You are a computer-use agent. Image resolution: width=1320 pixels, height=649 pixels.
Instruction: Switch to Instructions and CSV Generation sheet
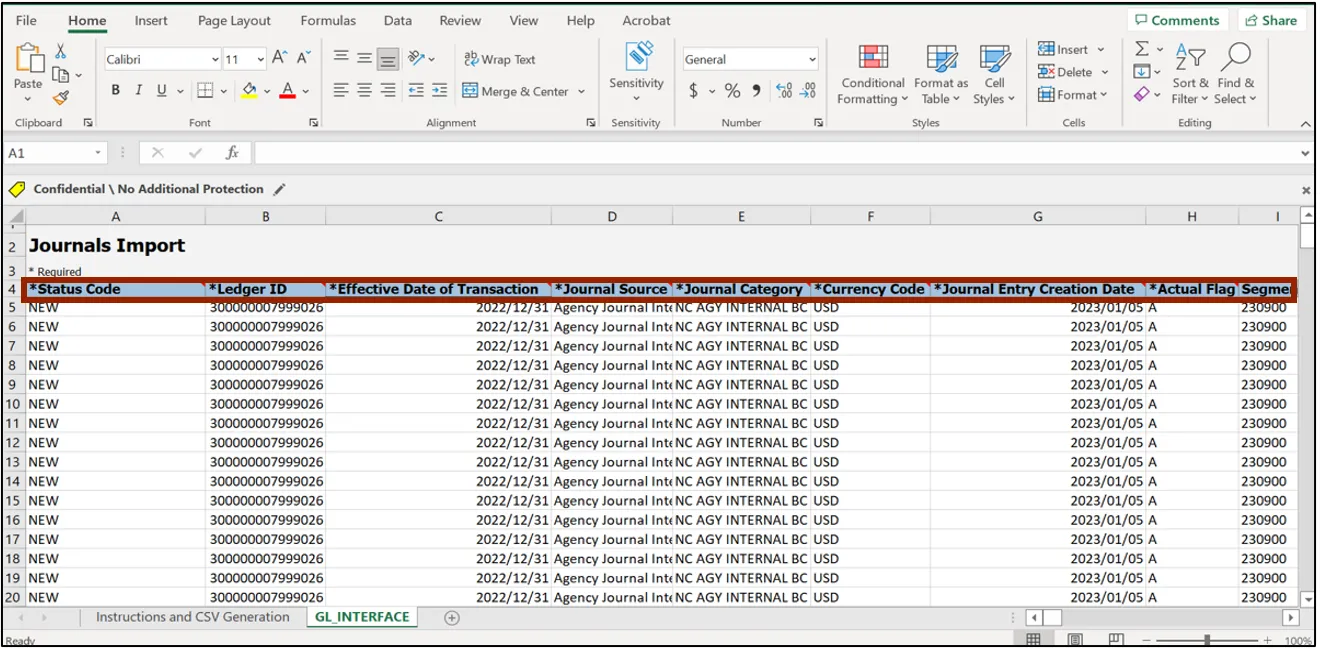pos(192,617)
